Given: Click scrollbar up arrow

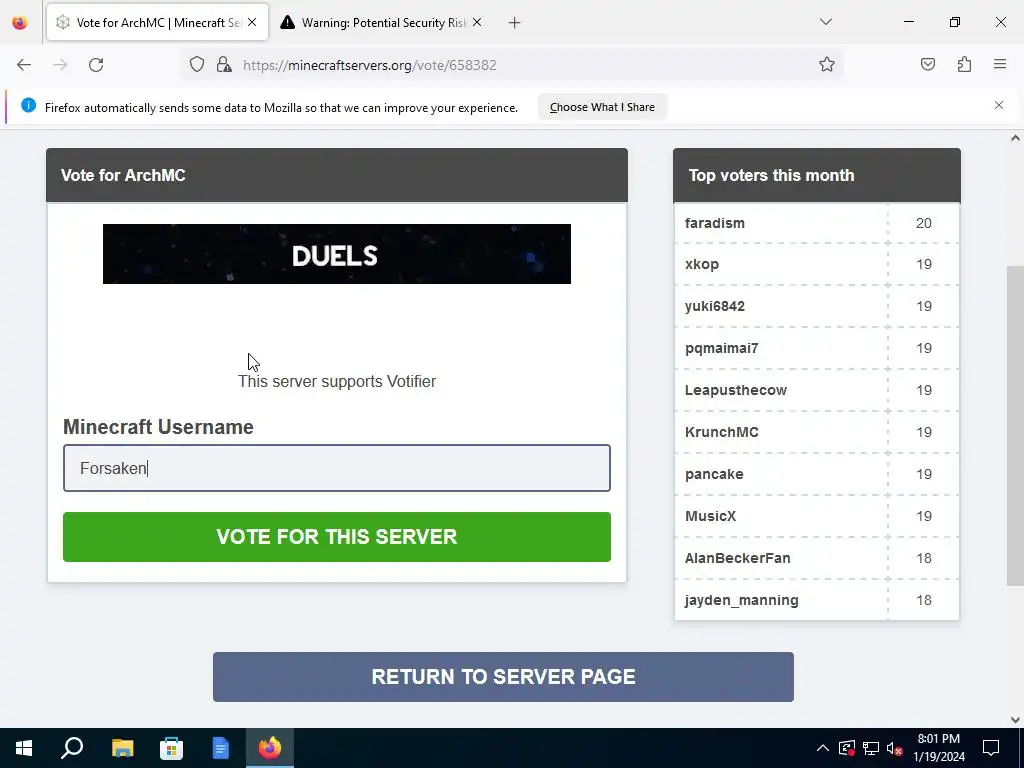Looking at the screenshot, I should point(1015,138).
